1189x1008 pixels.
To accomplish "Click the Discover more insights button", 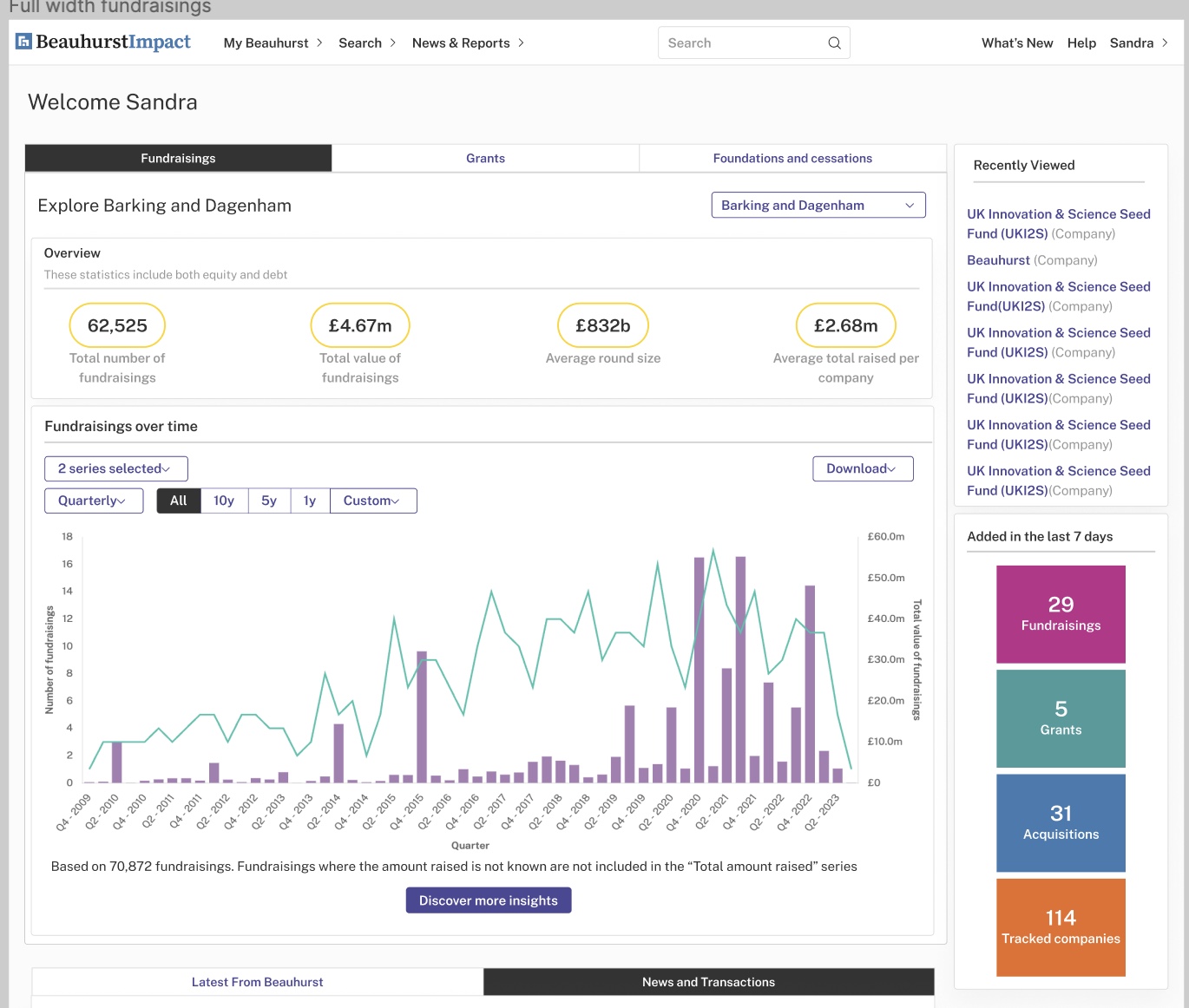I will (489, 900).
